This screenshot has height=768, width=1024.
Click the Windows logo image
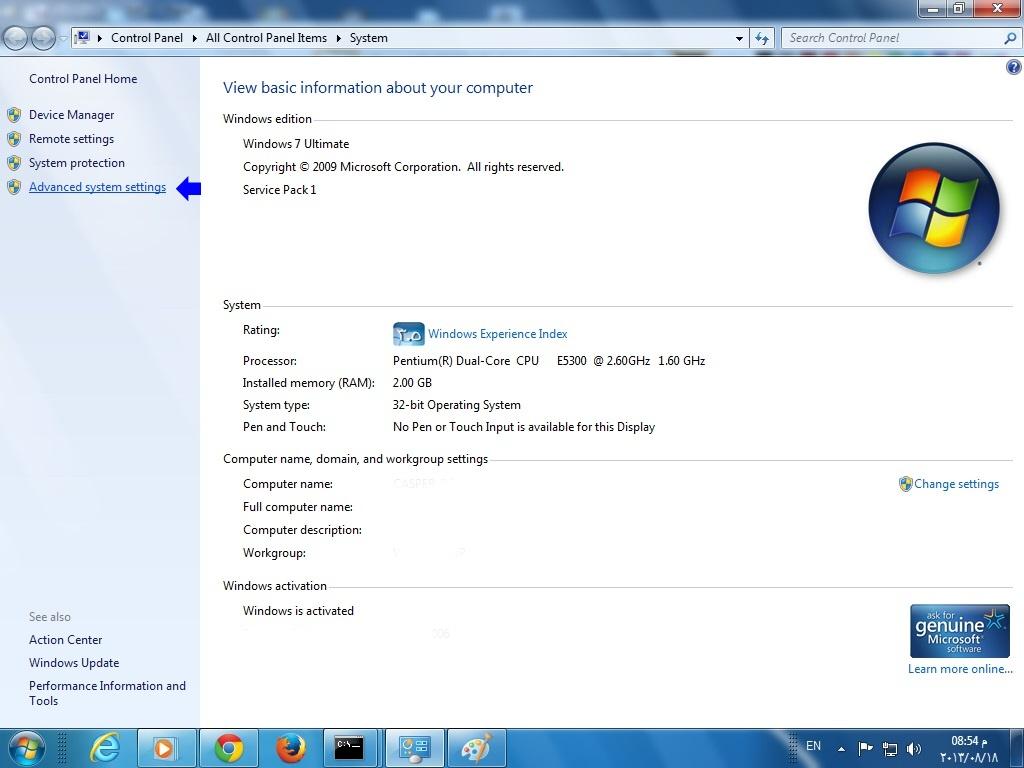[934, 208]
